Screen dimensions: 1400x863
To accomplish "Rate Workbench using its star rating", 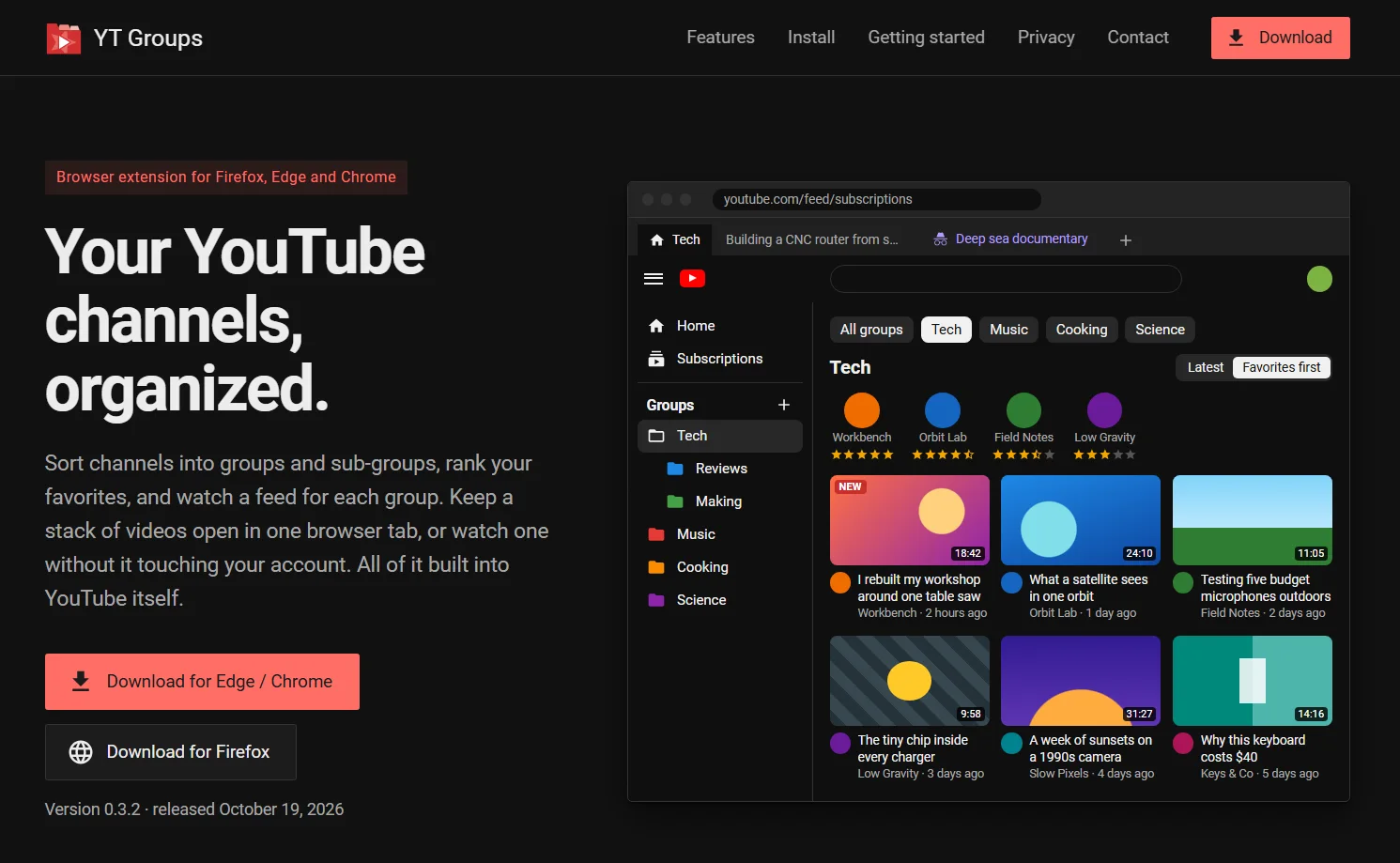I will [862, 455].
